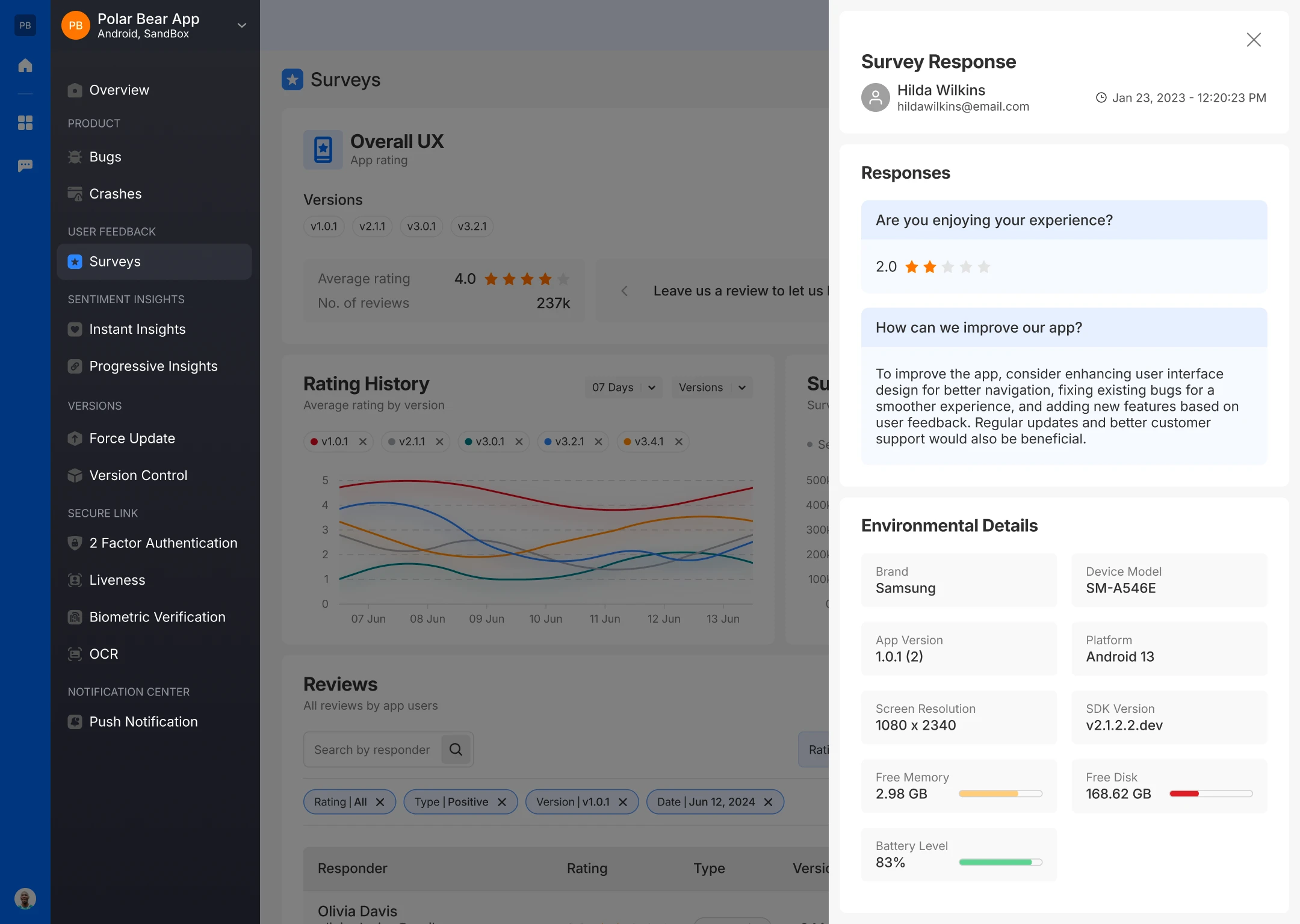This screenshot has width=1300, height=924.
Task: Open the dashboard grid icon
Action: (25, 123)
